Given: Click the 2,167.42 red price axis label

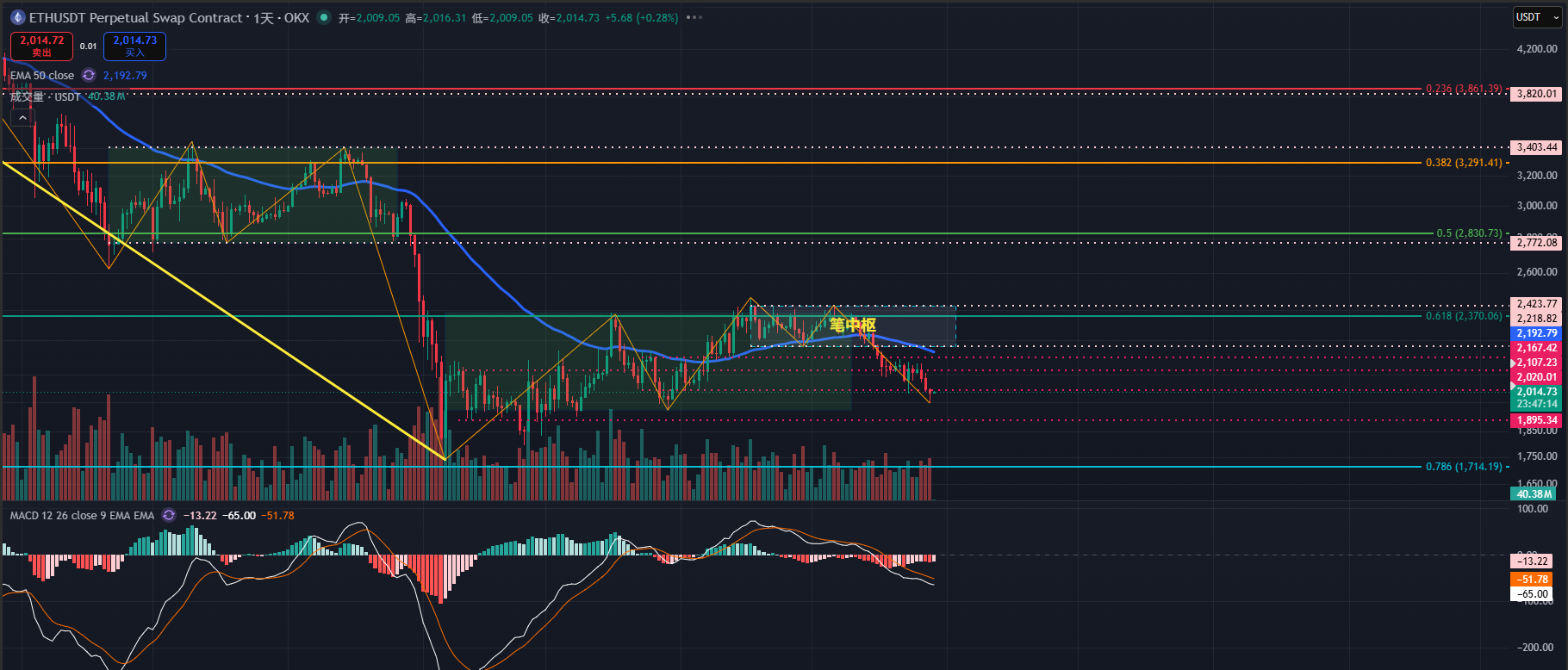Looking at the screenshot, I should coord(1537,348).
